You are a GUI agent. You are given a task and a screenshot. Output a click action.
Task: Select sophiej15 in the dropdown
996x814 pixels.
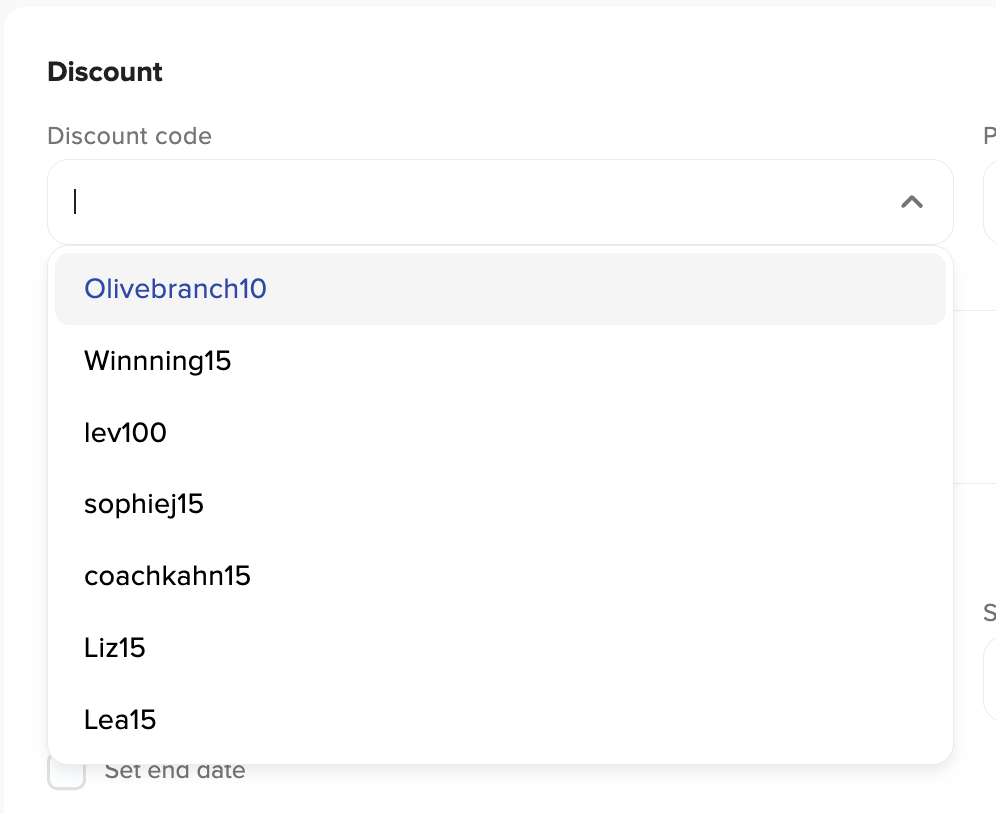(x=144, y=505)
